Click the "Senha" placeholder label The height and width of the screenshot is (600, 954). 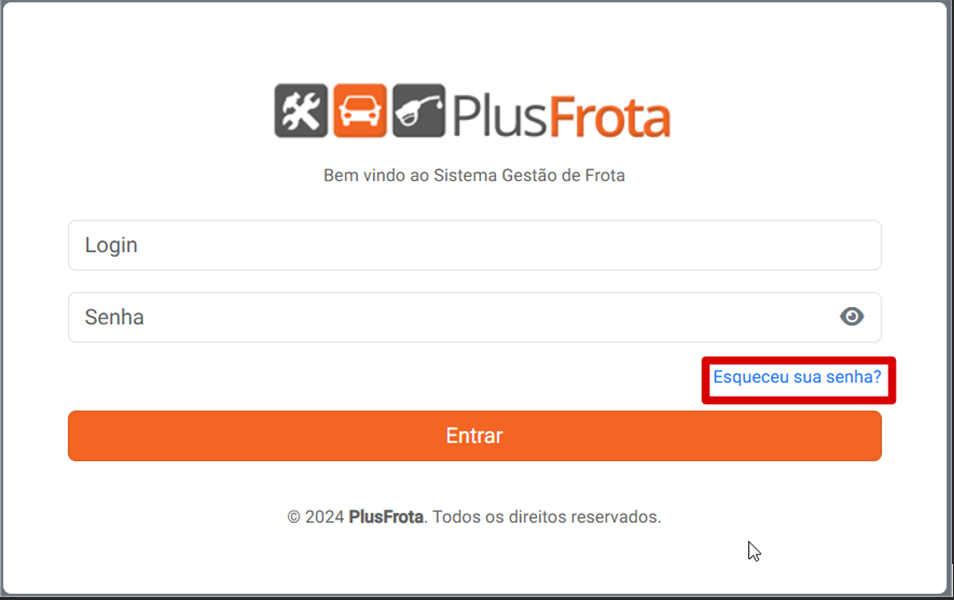[x=114, y=317]
